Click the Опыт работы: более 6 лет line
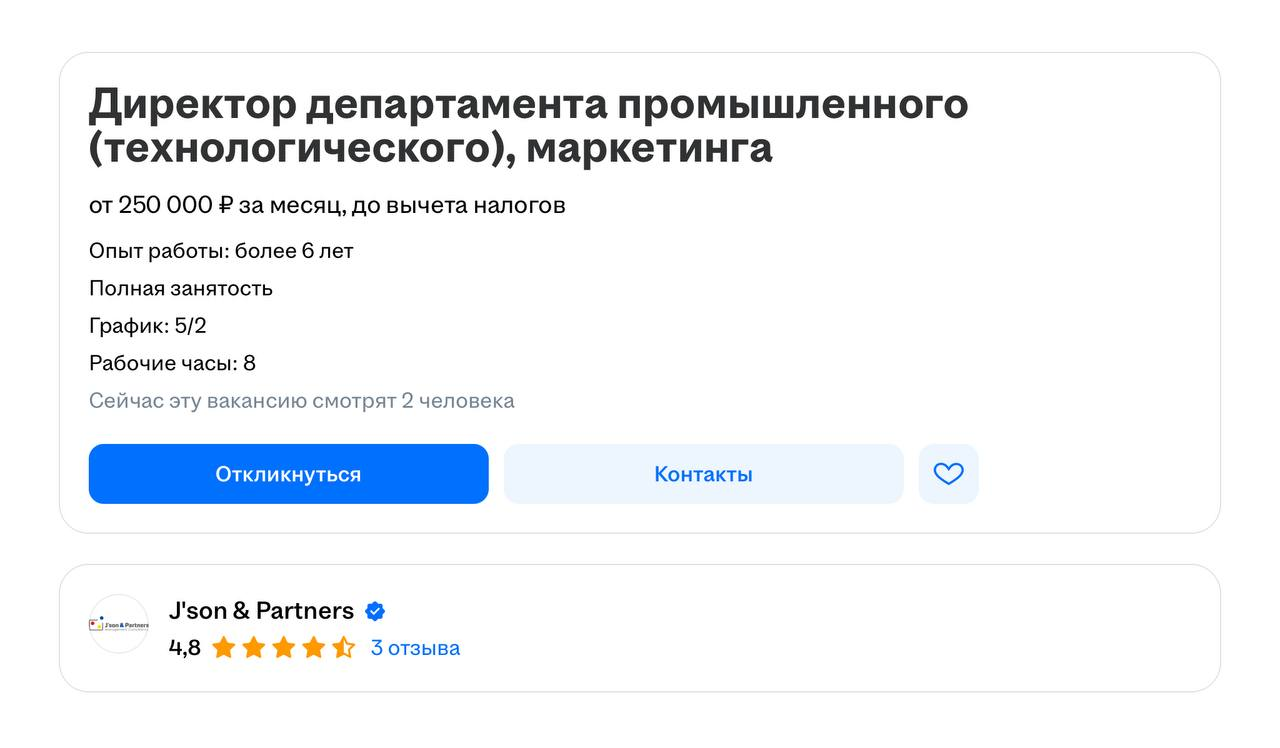 point(221,251)
